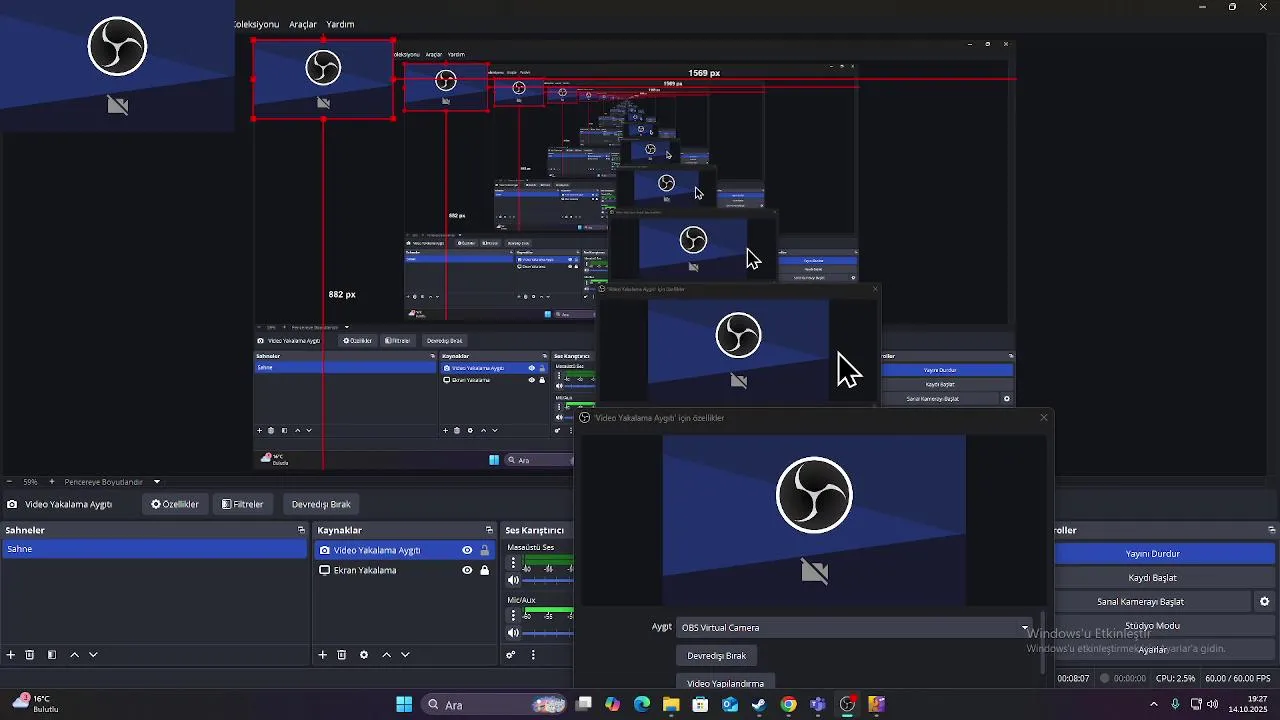The image size is (1280, 720).
Task: Open Microsoft Teams from the taskbar
Action: pos(818,705)
